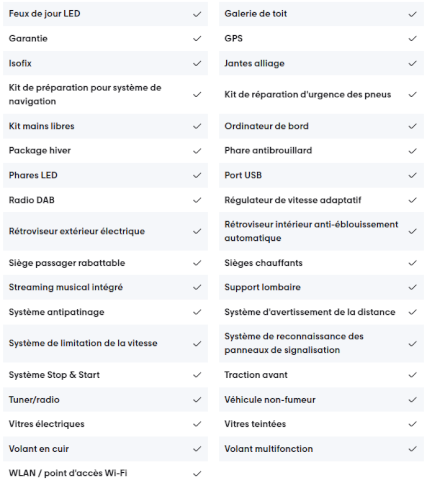
Task: Click the checkmark next to Port USB
Action: tap(413, 175)
